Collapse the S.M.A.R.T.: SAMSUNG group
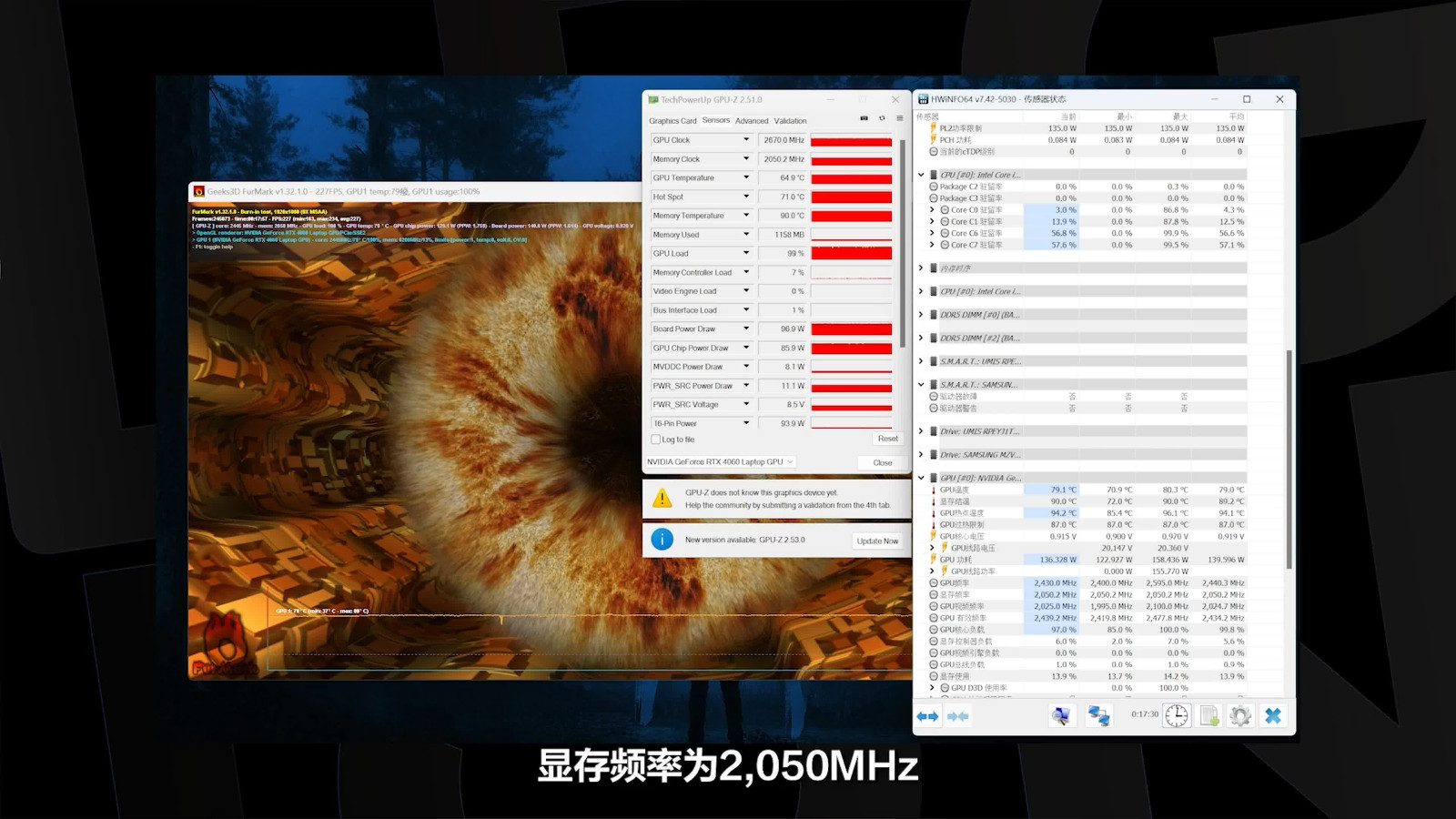The height and width of the screenshot is (819, 1456). 921,385
